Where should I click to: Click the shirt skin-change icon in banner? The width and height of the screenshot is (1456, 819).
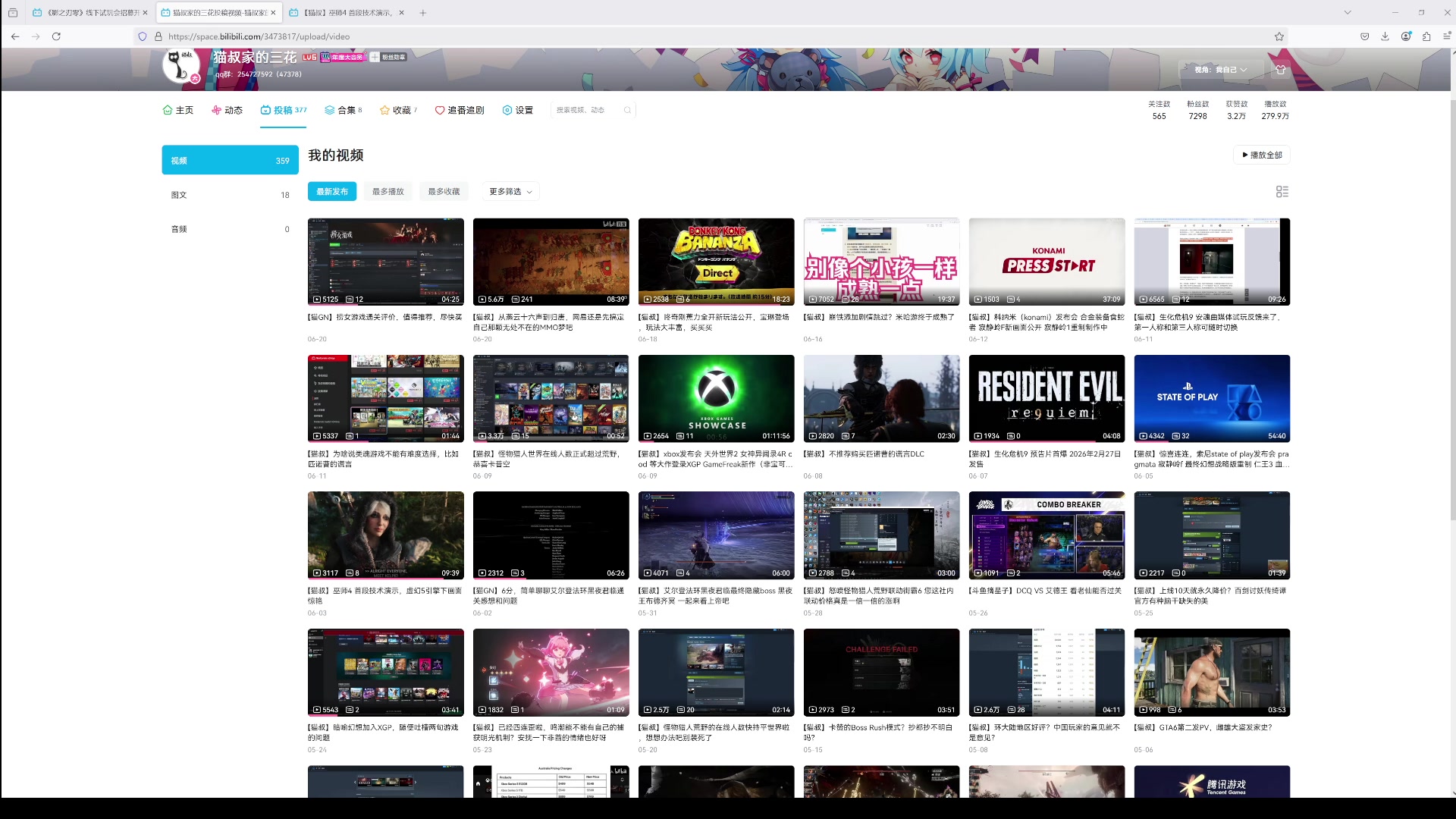coord(1281,69)
